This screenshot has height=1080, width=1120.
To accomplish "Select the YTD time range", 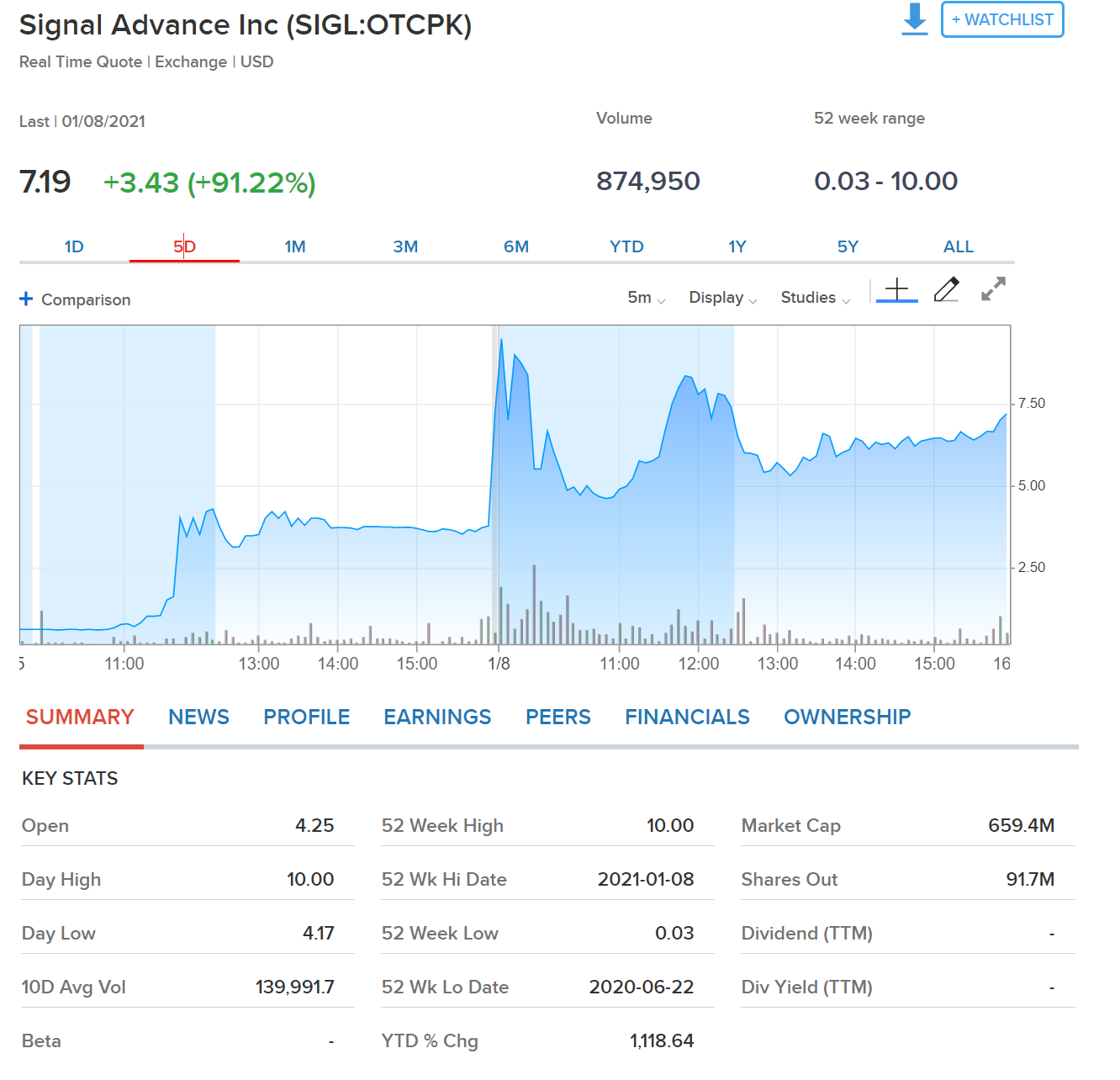I will (626, 246).
